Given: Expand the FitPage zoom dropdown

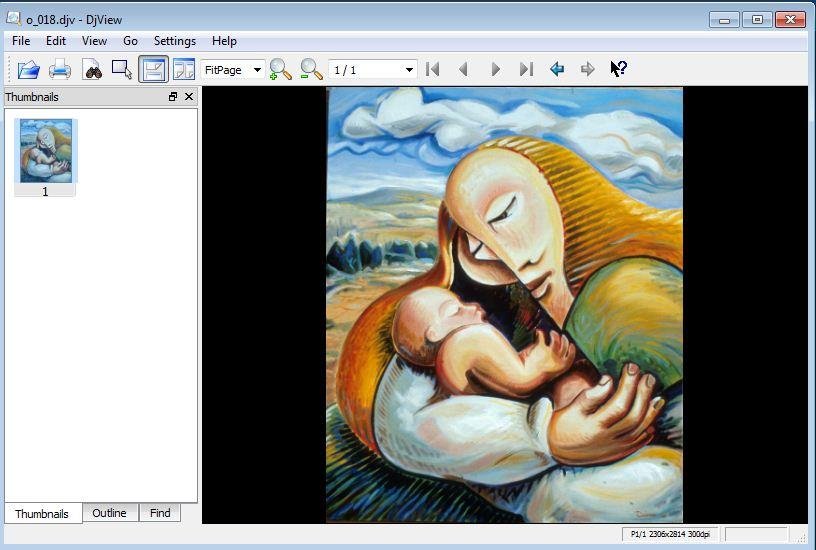Looking at the screenshot, I should pos(257,70).
